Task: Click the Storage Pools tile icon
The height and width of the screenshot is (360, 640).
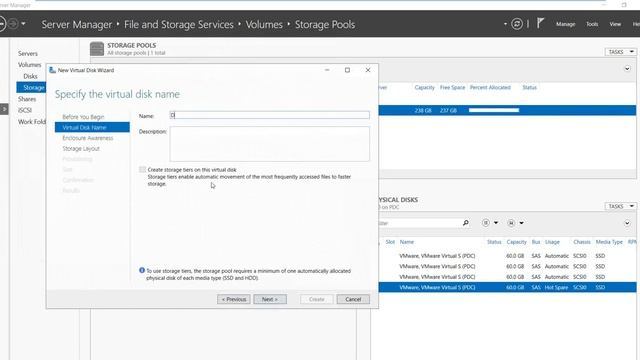Action: 97,49
